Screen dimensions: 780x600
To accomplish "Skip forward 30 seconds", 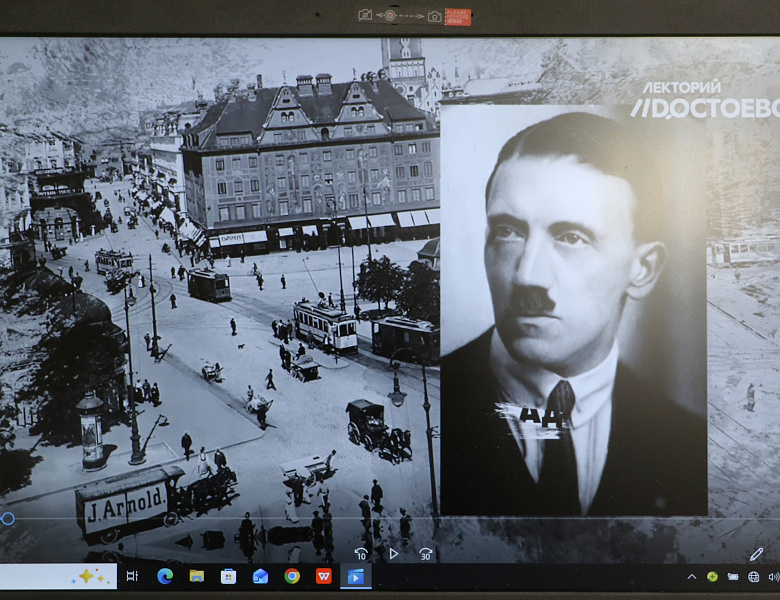I will (425, 554).
